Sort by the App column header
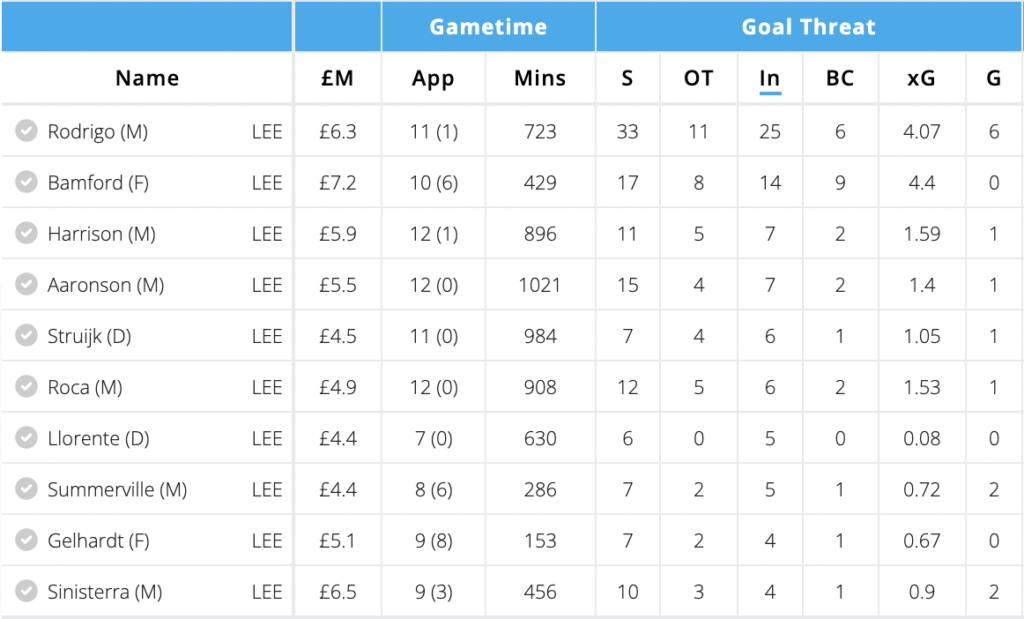The width and height of the screenshot is (1024, 619). [433, 78]
